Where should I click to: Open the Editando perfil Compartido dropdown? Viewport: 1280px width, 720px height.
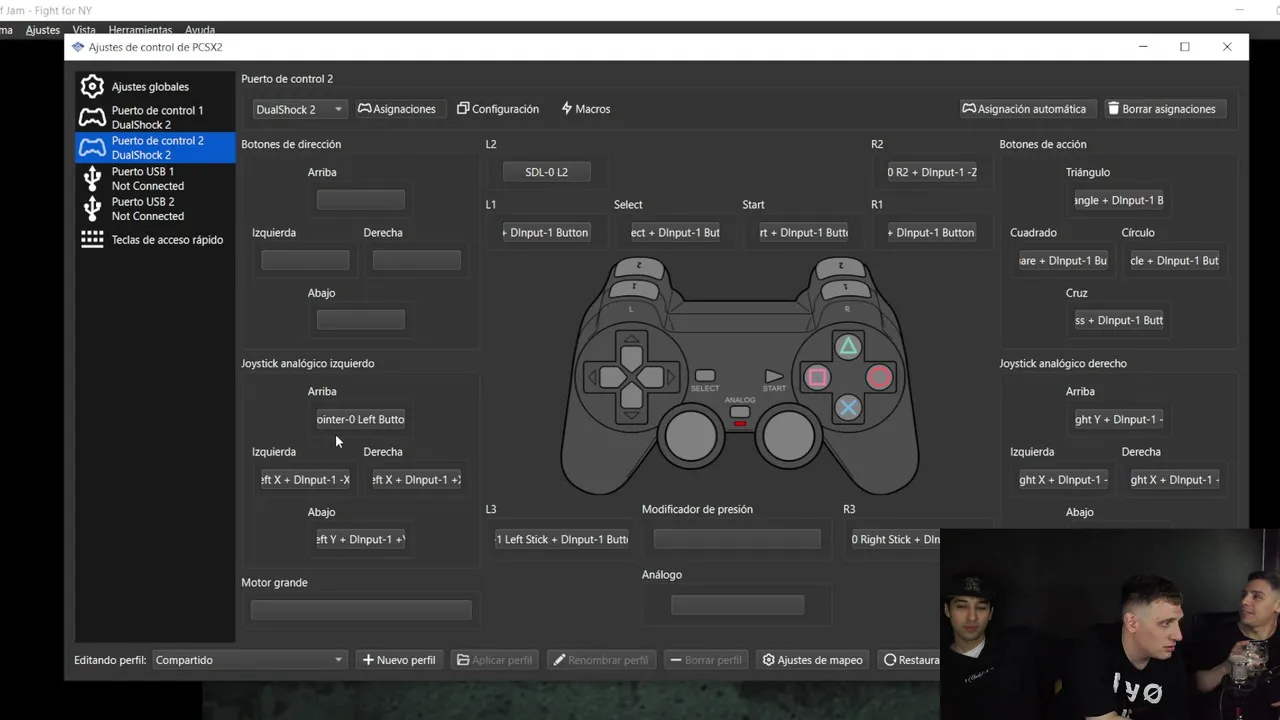(249, 660)
